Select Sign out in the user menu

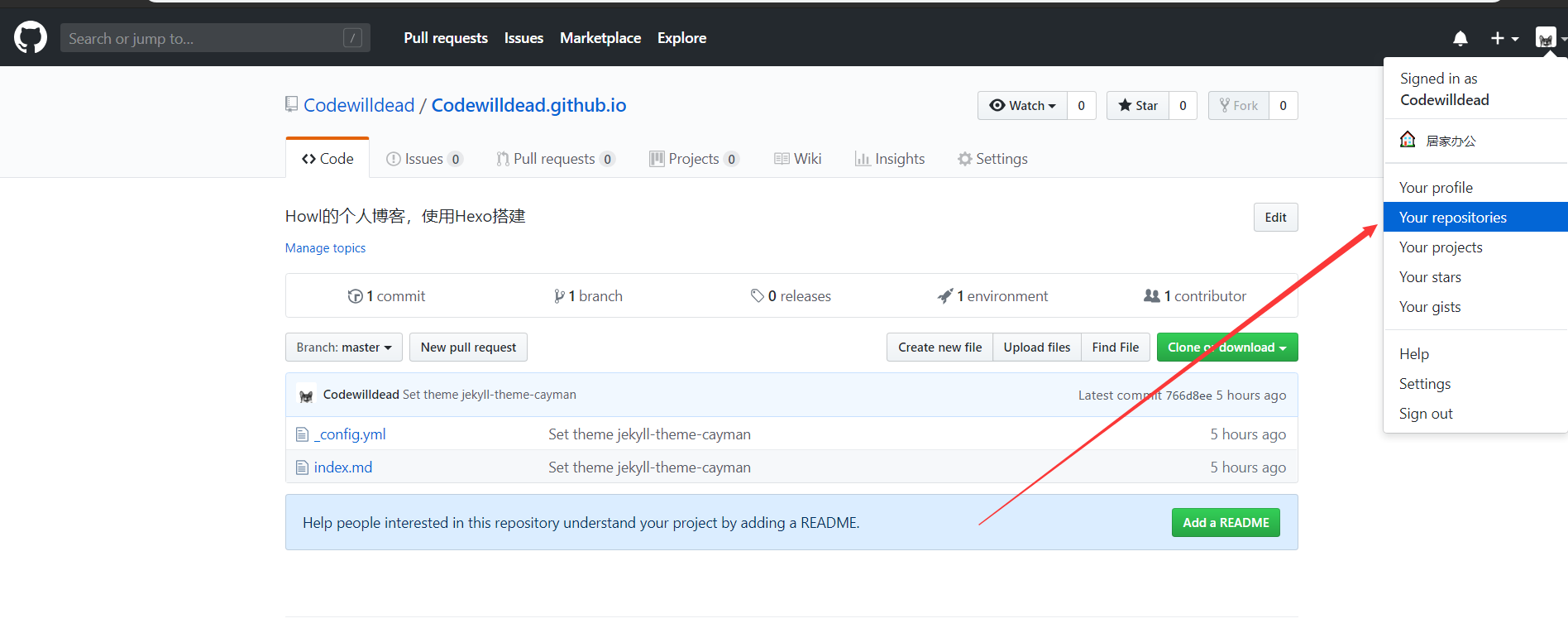pos(1475,414)
